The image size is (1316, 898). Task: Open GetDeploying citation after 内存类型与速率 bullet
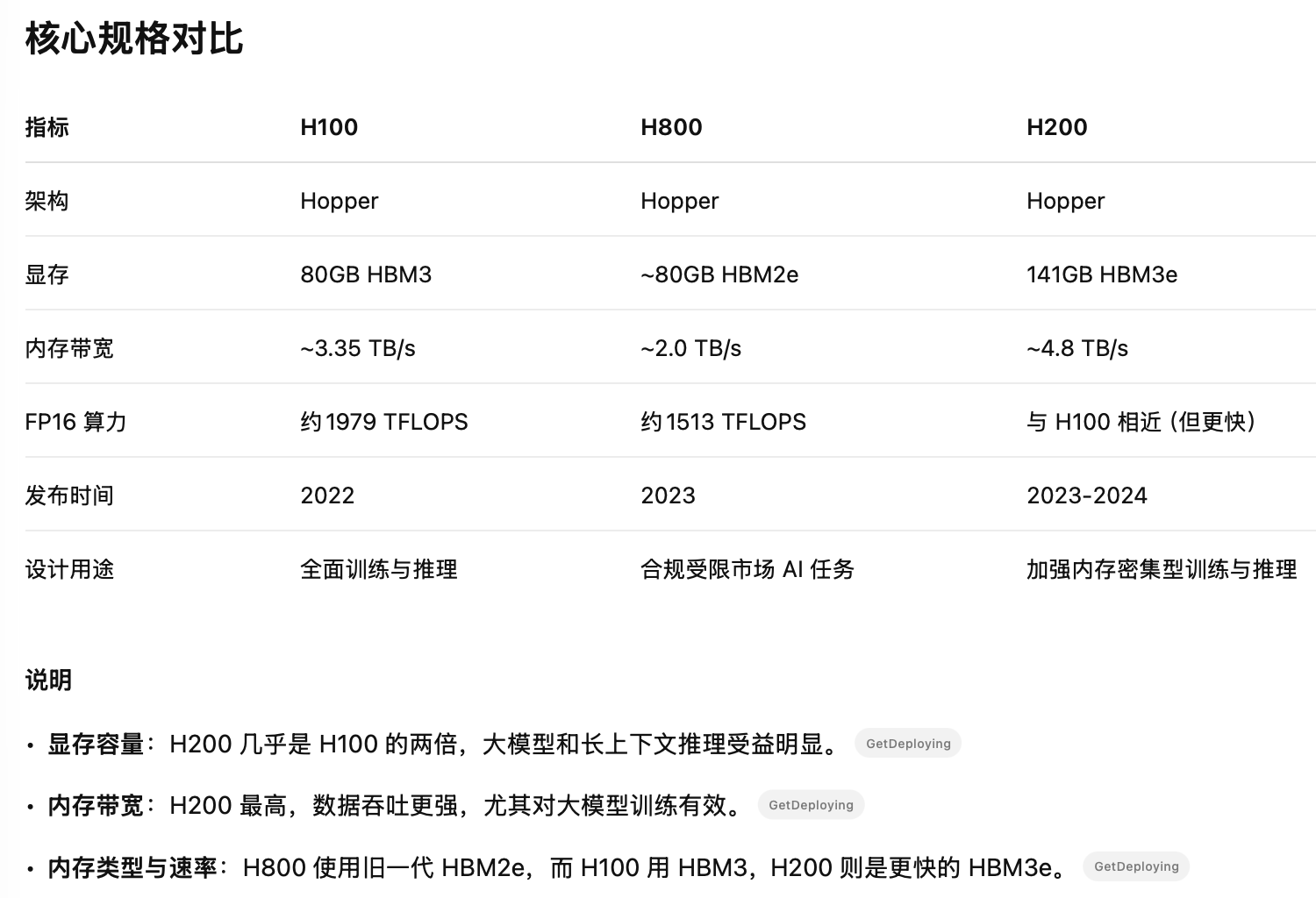(x=1136, y=866)
